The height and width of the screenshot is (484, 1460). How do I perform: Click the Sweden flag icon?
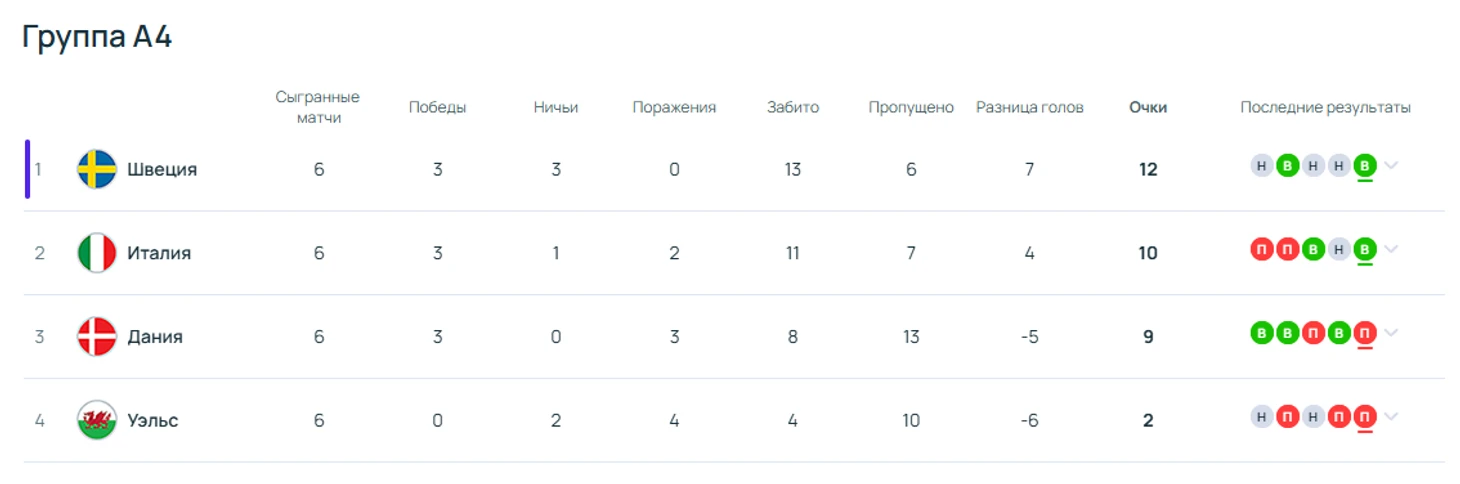coord(97,169)
